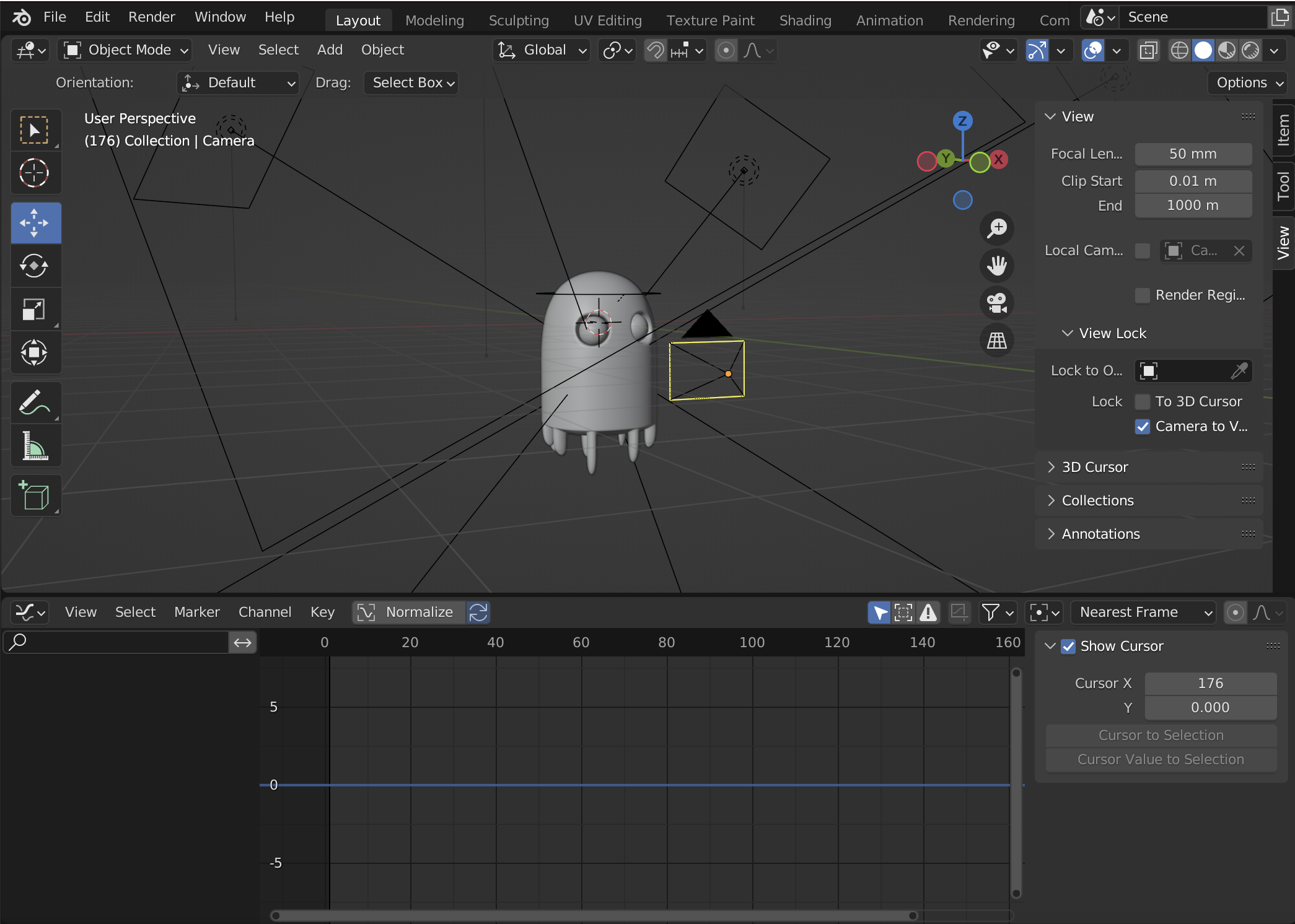The height and width of the screenshot is (924, 1295).
Task: Activate the Annotate pencil tool
Action: [x=35, y=403]
